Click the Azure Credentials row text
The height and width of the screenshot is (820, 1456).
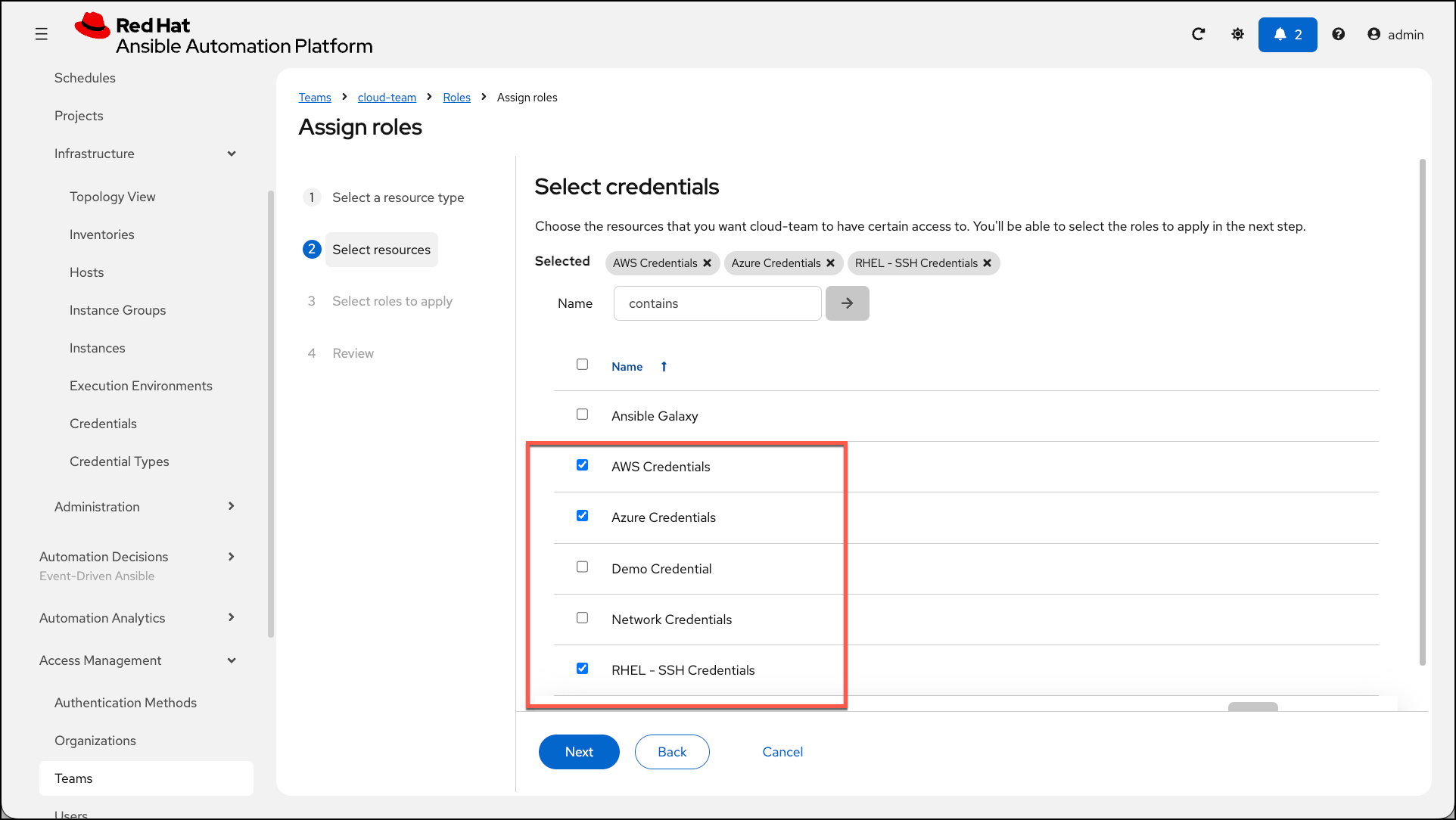(x=664, y=517)
